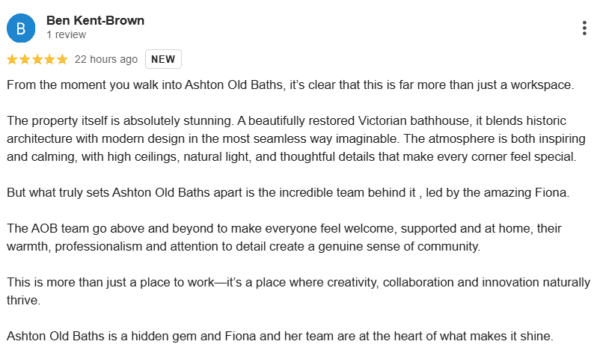This screenshot has height=362, width=600.
Task: Click the first gold rating star
Action: pos(12,59)
